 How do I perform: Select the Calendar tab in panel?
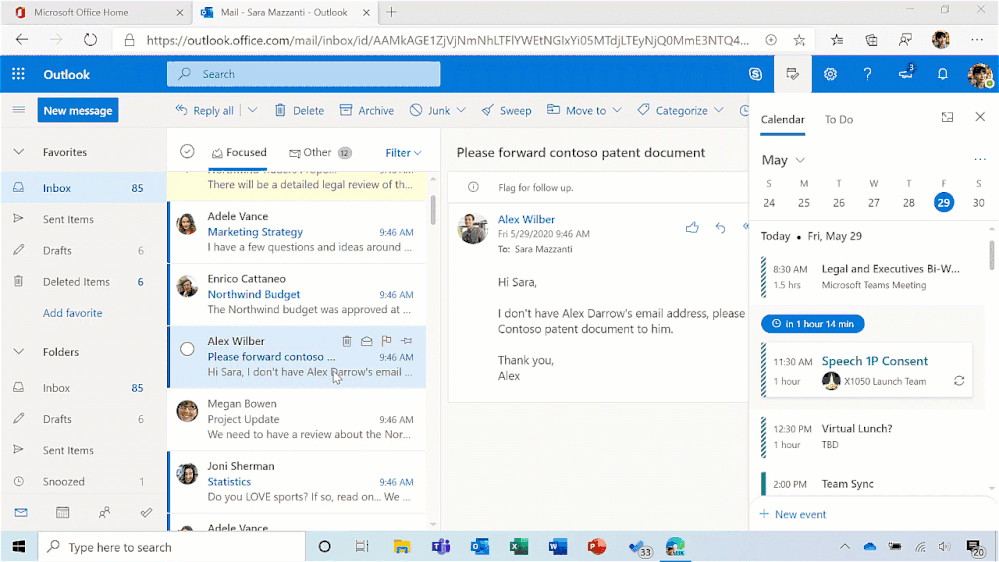point(782,119)
